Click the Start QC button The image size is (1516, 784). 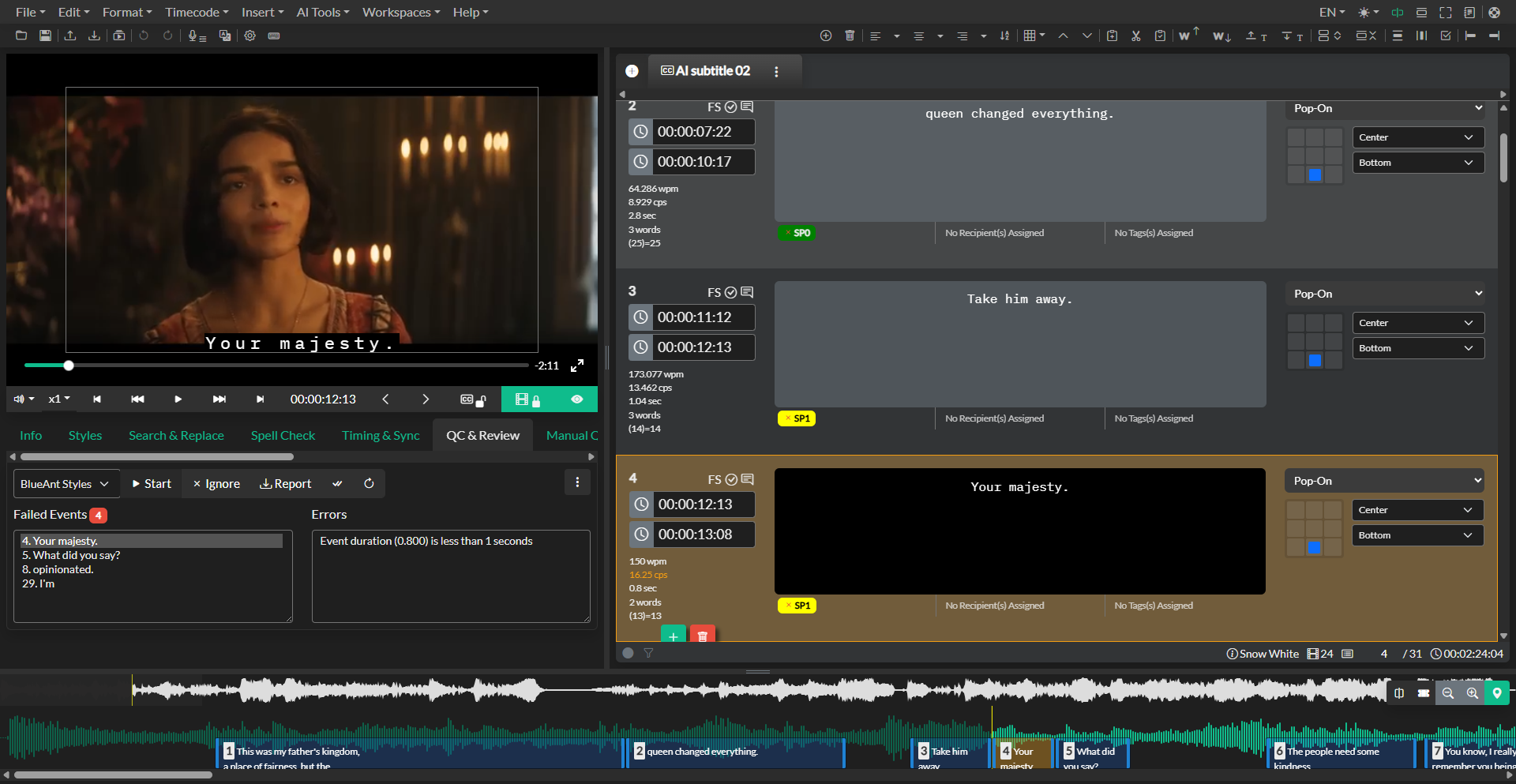[152, 484]
